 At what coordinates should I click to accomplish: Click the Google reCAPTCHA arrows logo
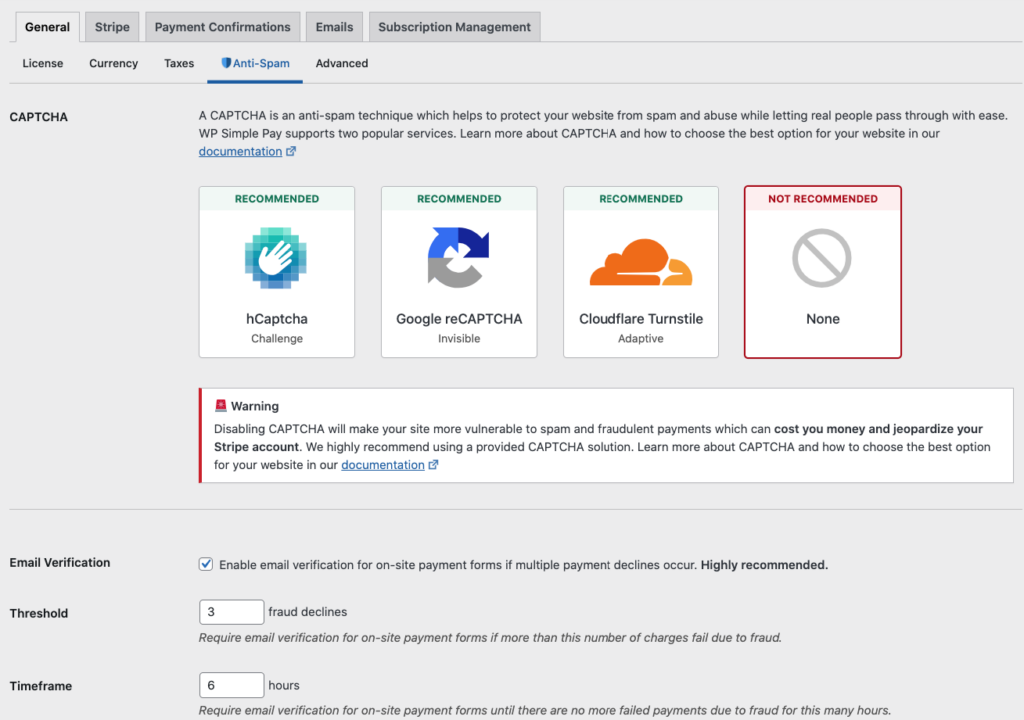[x=458, y=257]
